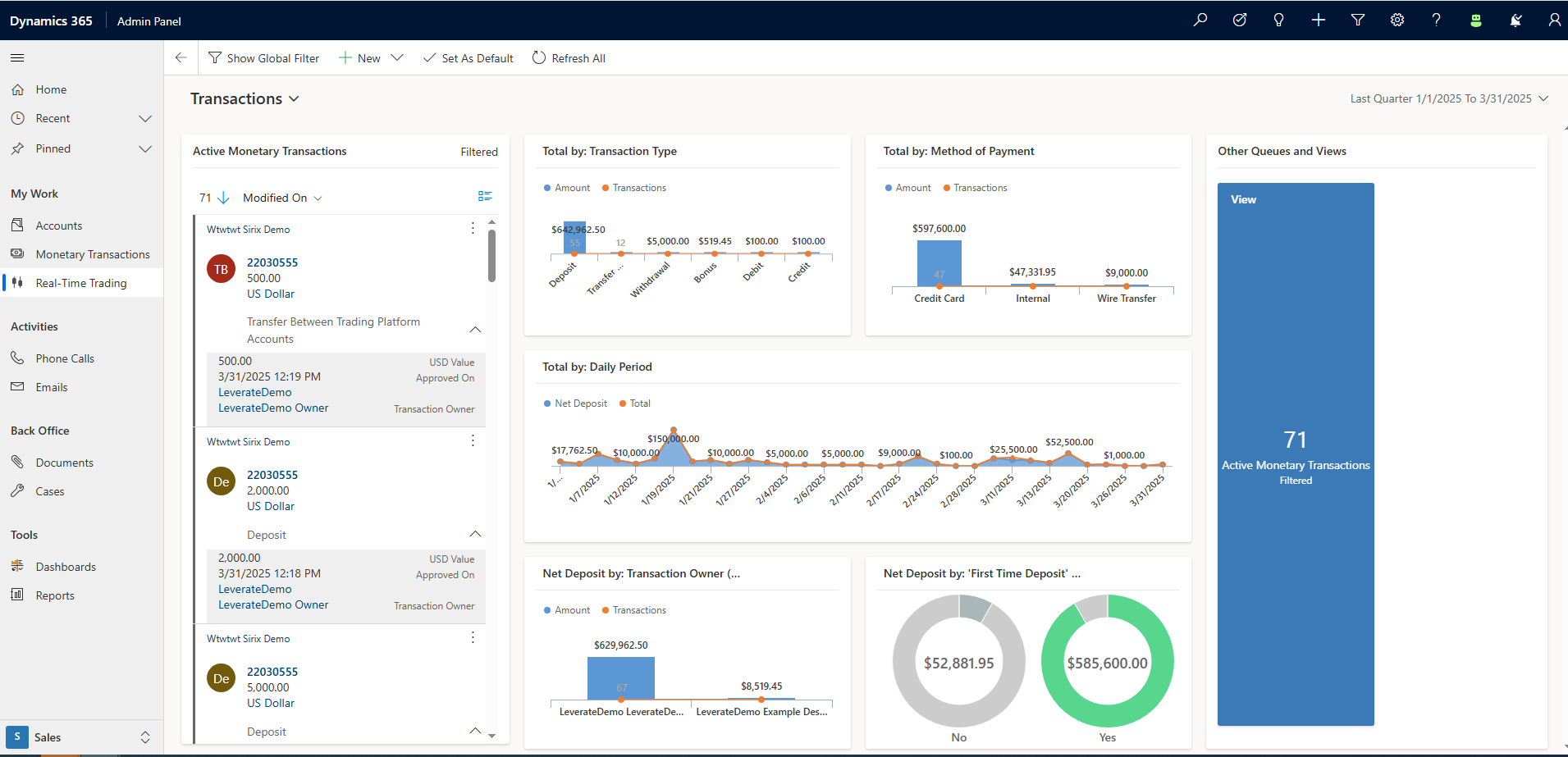Open the Cases back office item

coord(49,490)
